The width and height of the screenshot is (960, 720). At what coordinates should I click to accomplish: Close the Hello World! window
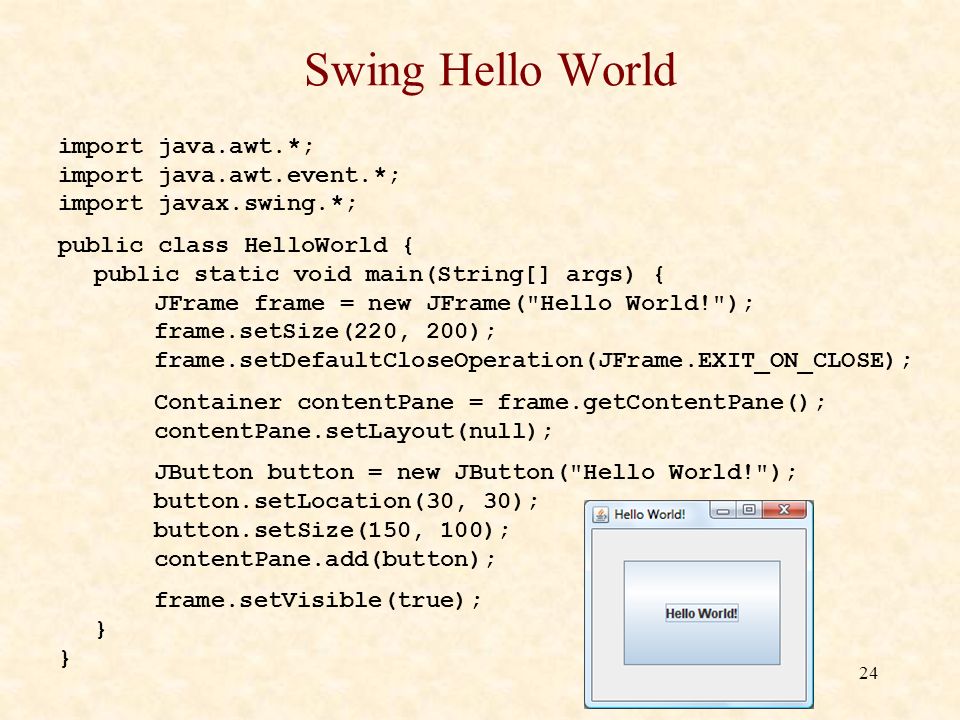[x=784, y=510]
